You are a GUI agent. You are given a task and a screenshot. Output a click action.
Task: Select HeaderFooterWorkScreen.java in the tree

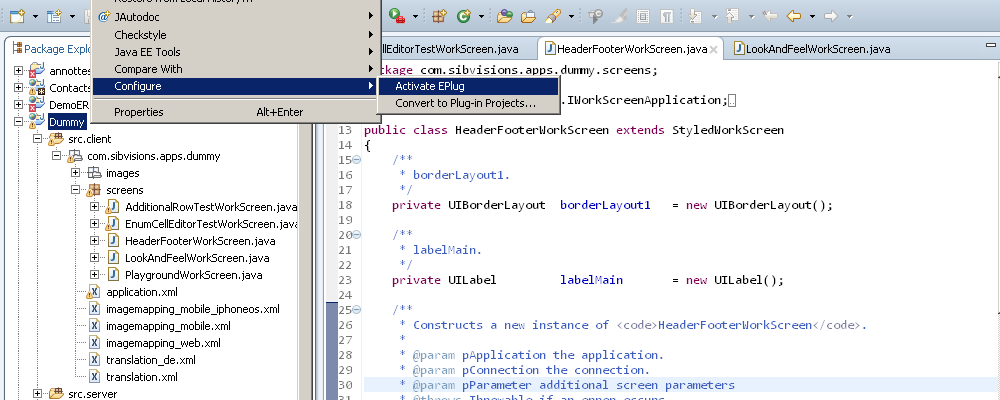(x=200, y=241)
